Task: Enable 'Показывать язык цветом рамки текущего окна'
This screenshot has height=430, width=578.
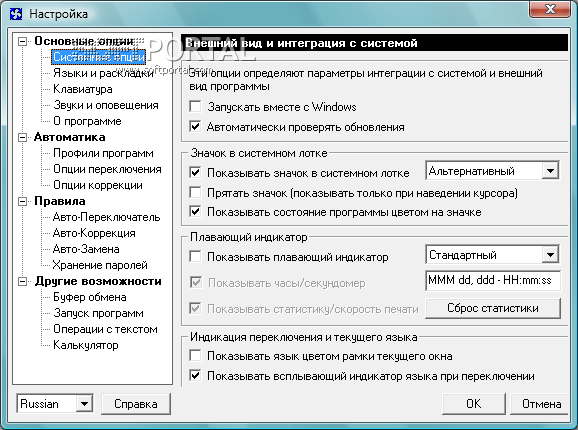Action: [x=195, y=356]
